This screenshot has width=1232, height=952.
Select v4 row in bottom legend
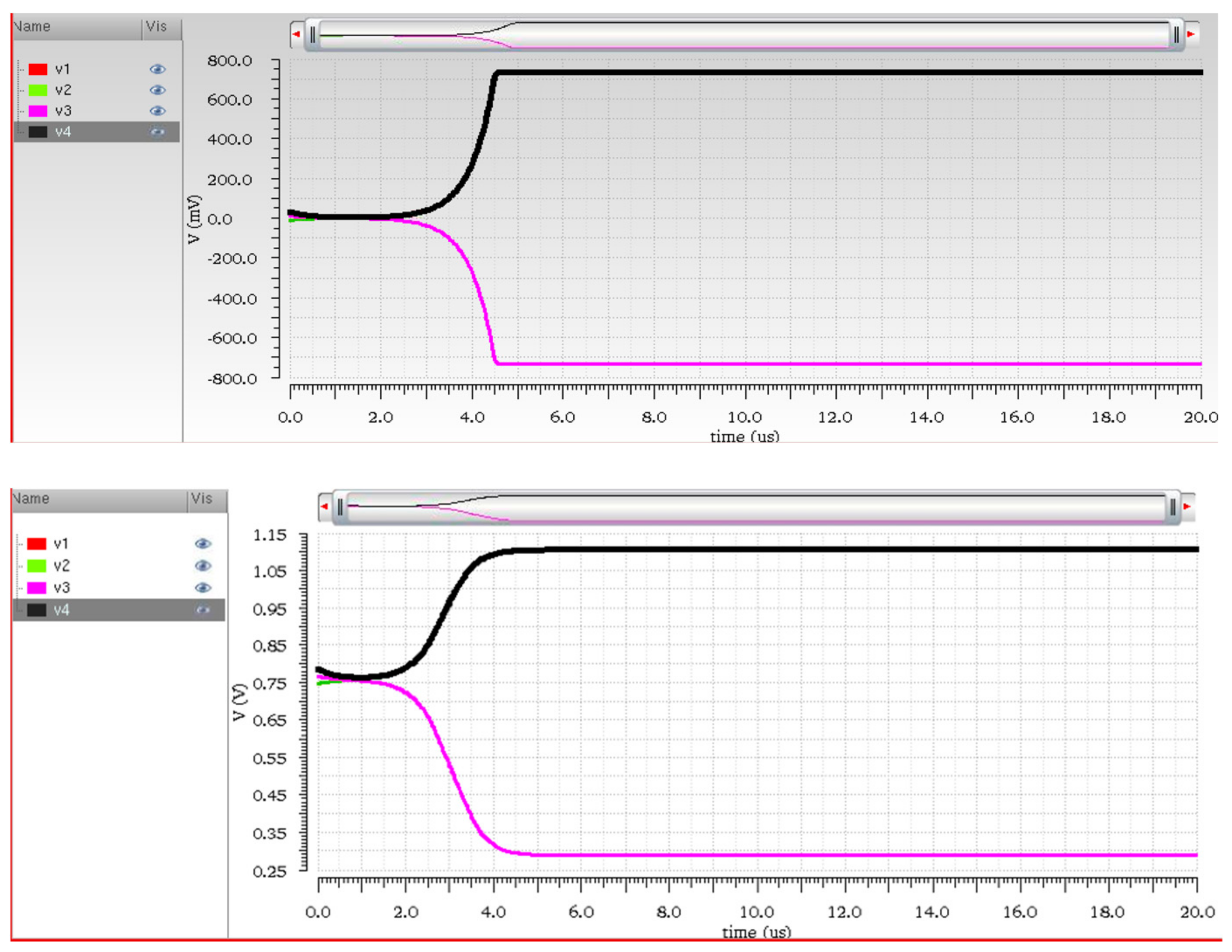[62, 610]
